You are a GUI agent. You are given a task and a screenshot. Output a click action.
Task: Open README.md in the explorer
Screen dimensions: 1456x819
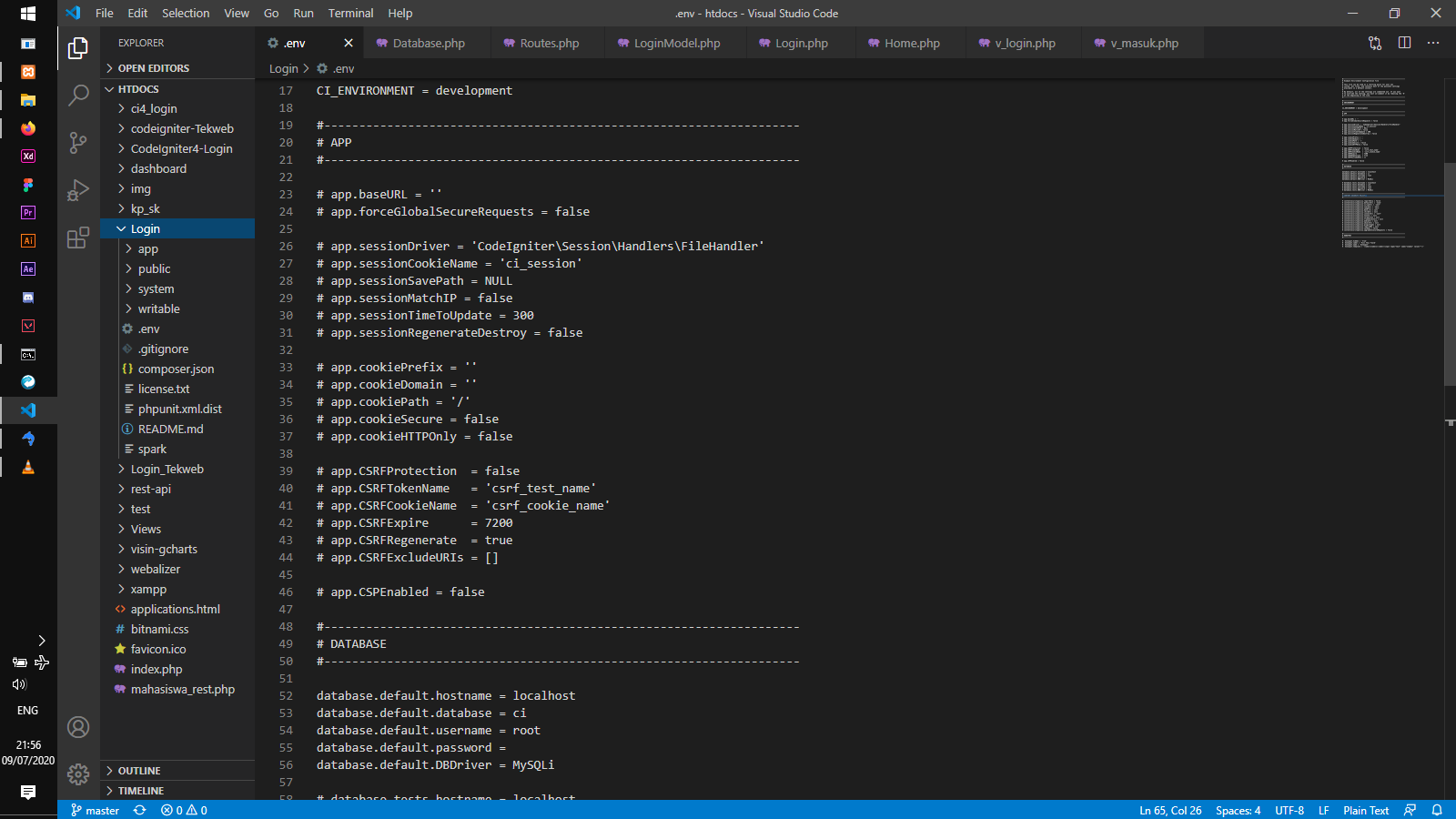[x=177, y=429]
